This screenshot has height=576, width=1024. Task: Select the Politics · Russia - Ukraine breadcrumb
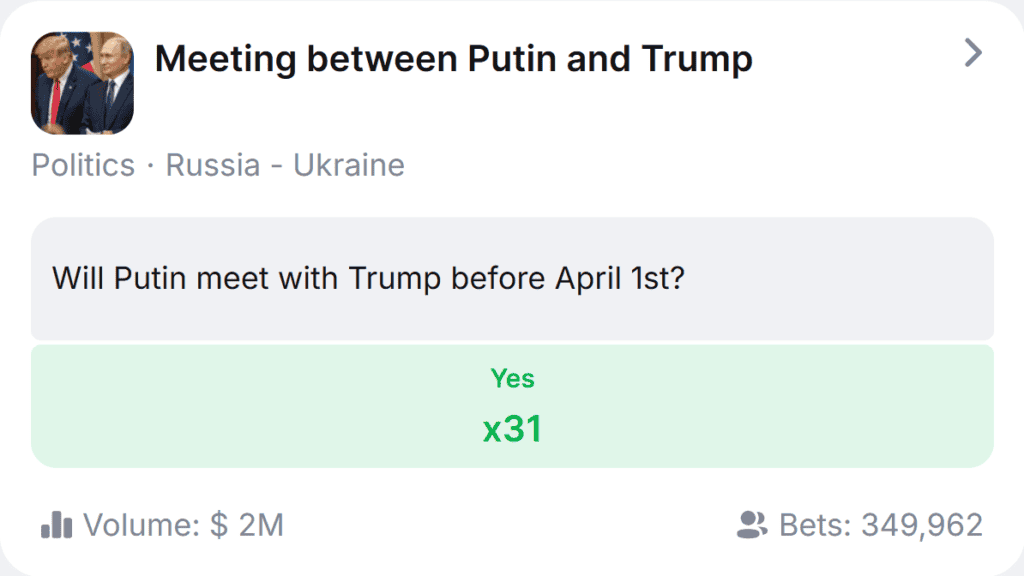(x=218, y=165)
